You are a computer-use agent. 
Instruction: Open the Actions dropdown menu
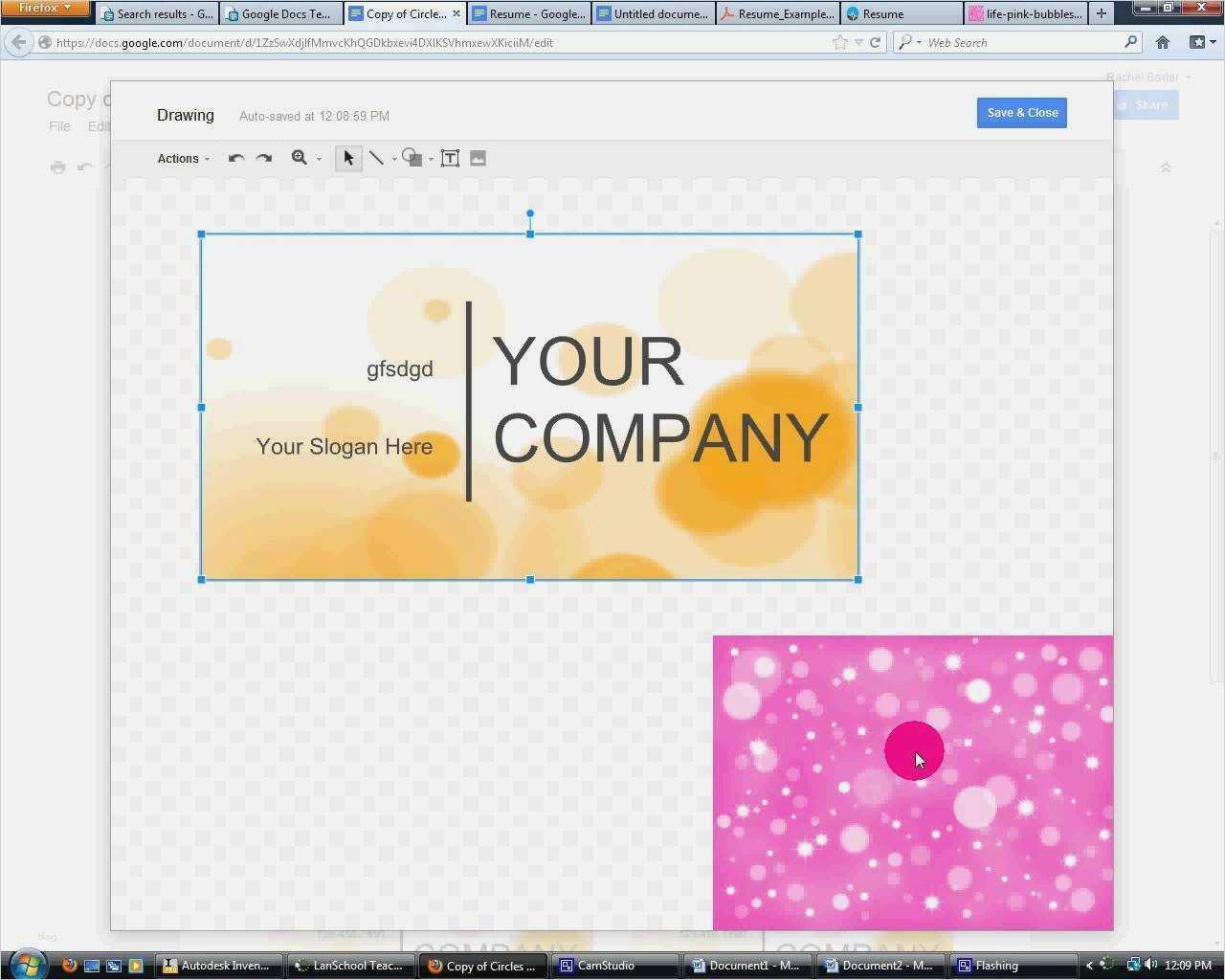pyautogui.click(x=183, y=159)
